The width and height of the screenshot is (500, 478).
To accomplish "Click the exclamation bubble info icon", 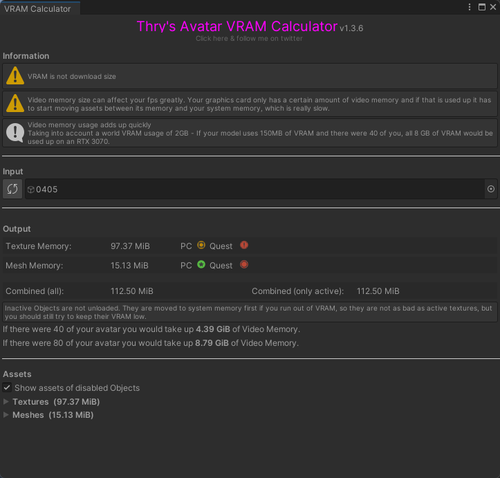I will pos(15,133).
